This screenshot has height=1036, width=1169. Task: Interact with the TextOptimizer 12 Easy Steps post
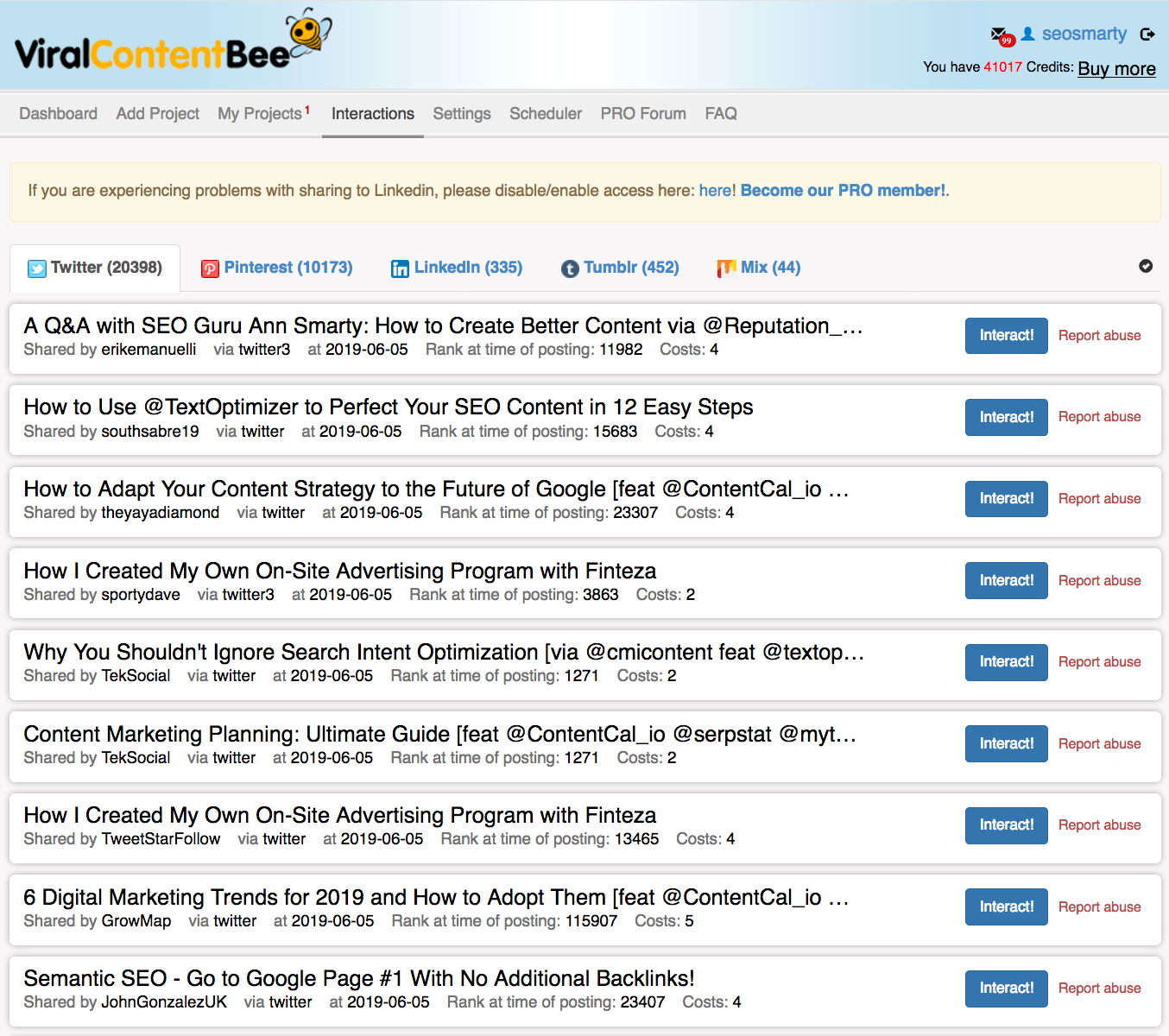[x=1006, y=417]
